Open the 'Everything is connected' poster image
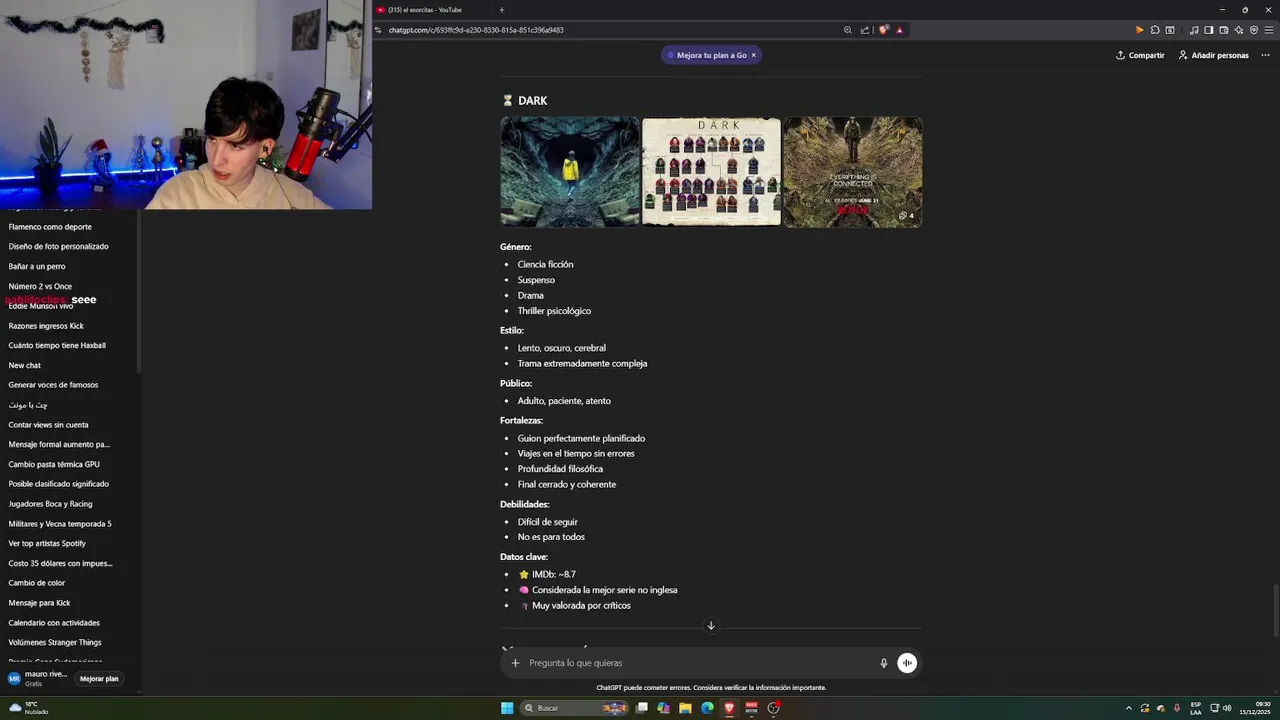This screenshot has height=720, width=1280. (853, 172)
